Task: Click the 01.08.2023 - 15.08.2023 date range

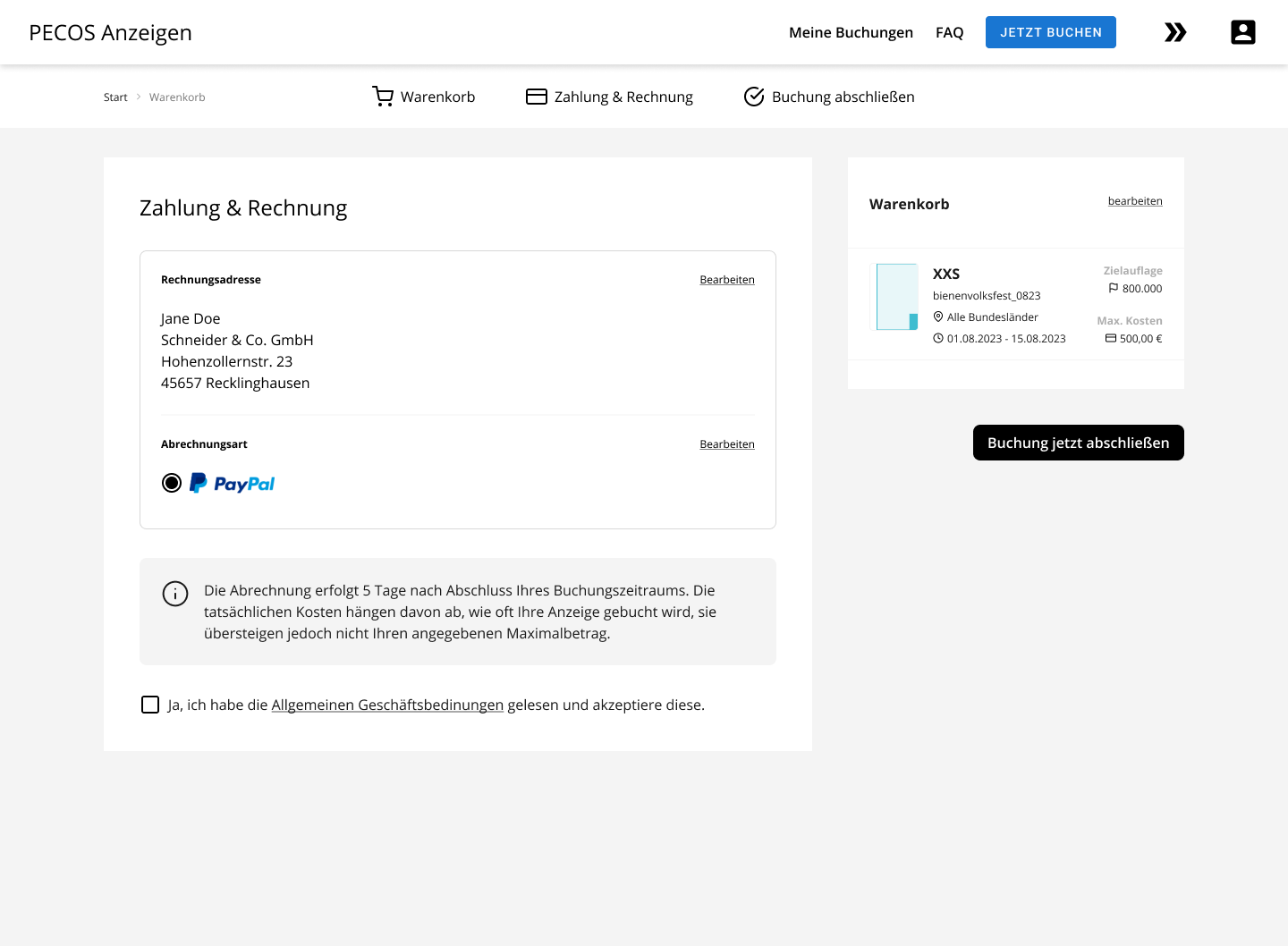Action: click(1006, 339)
